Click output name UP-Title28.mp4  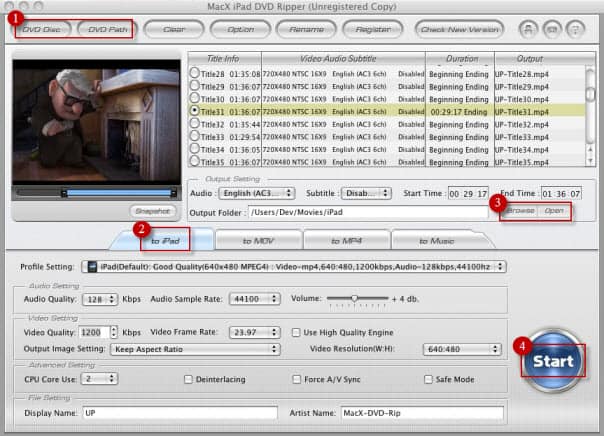tap(522, 74)
